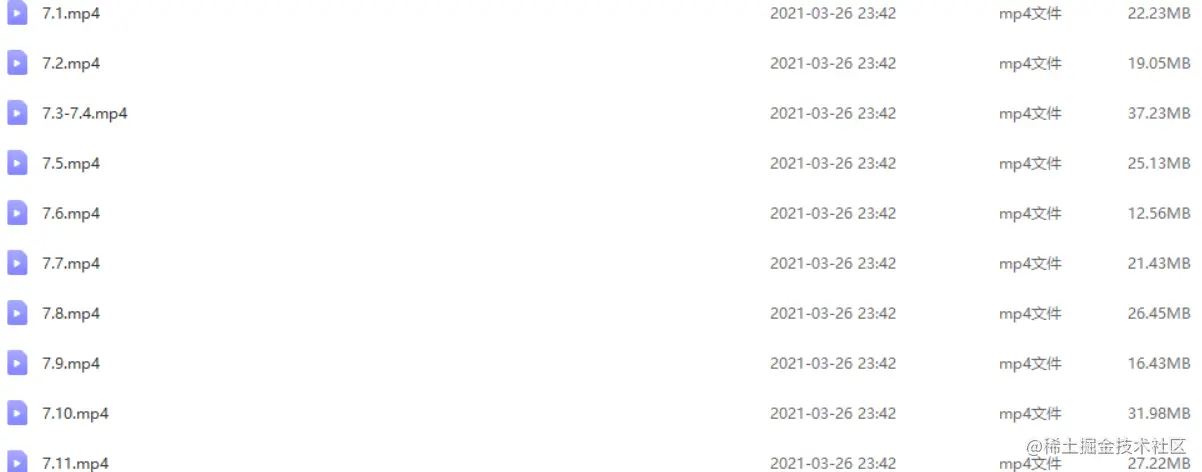
Task: Click the 12.56MB file size entry
Action: (x=1159, y=213)
